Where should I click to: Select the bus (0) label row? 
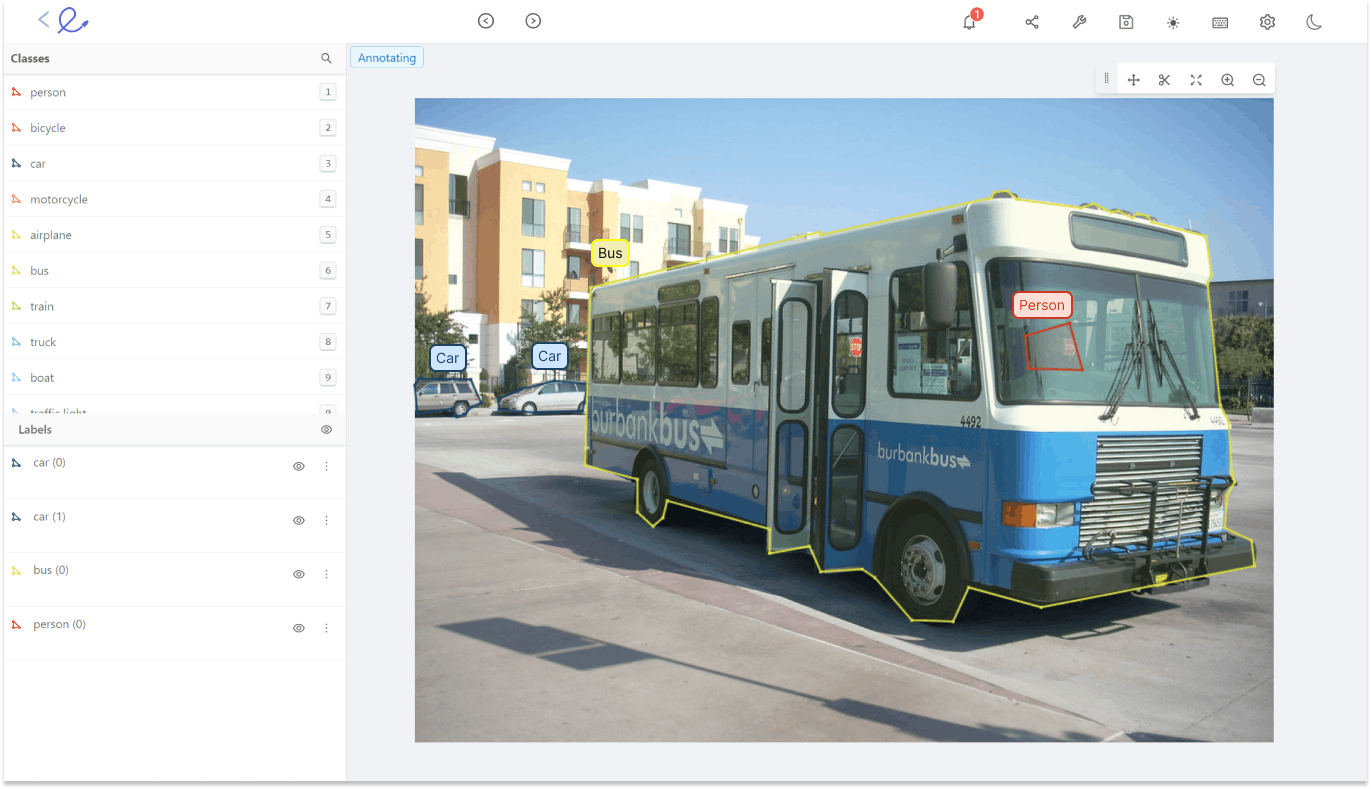175,580
